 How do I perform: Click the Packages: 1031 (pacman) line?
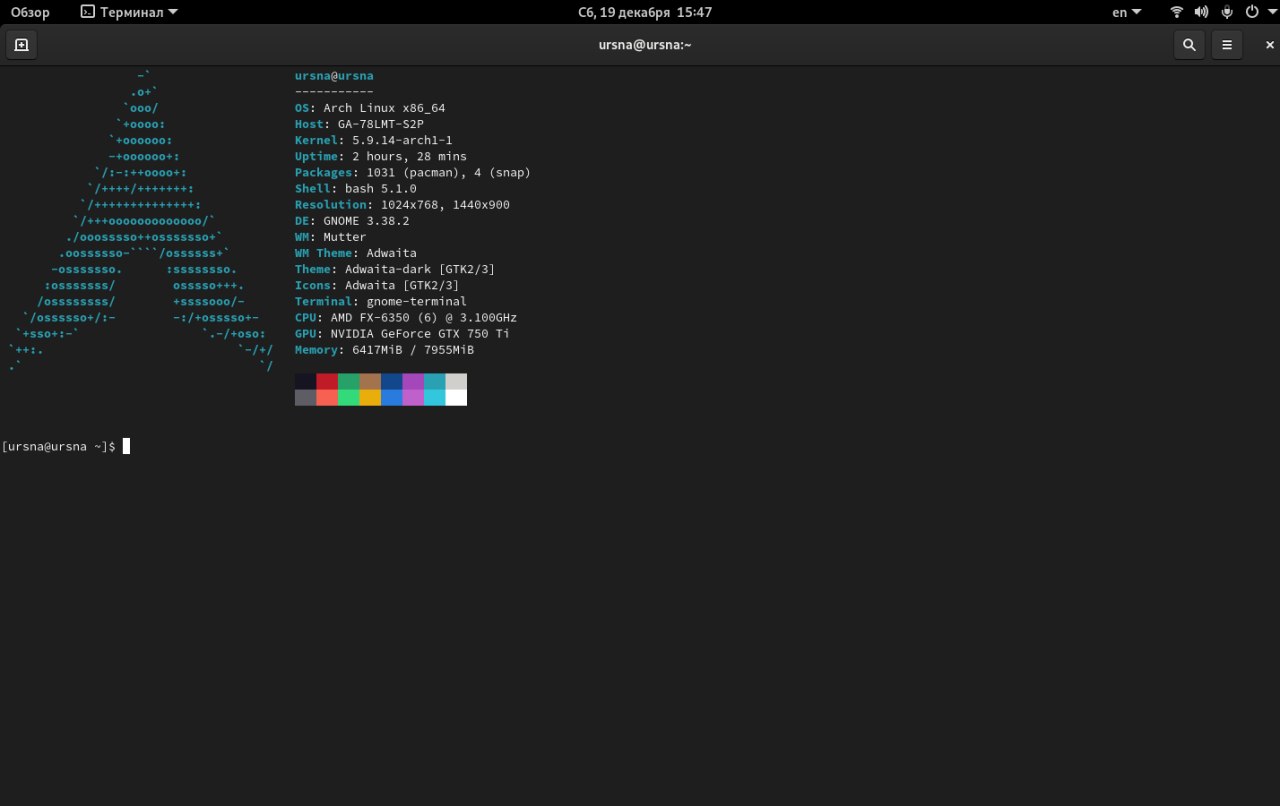pyautogui.click(x=413, y=172)
